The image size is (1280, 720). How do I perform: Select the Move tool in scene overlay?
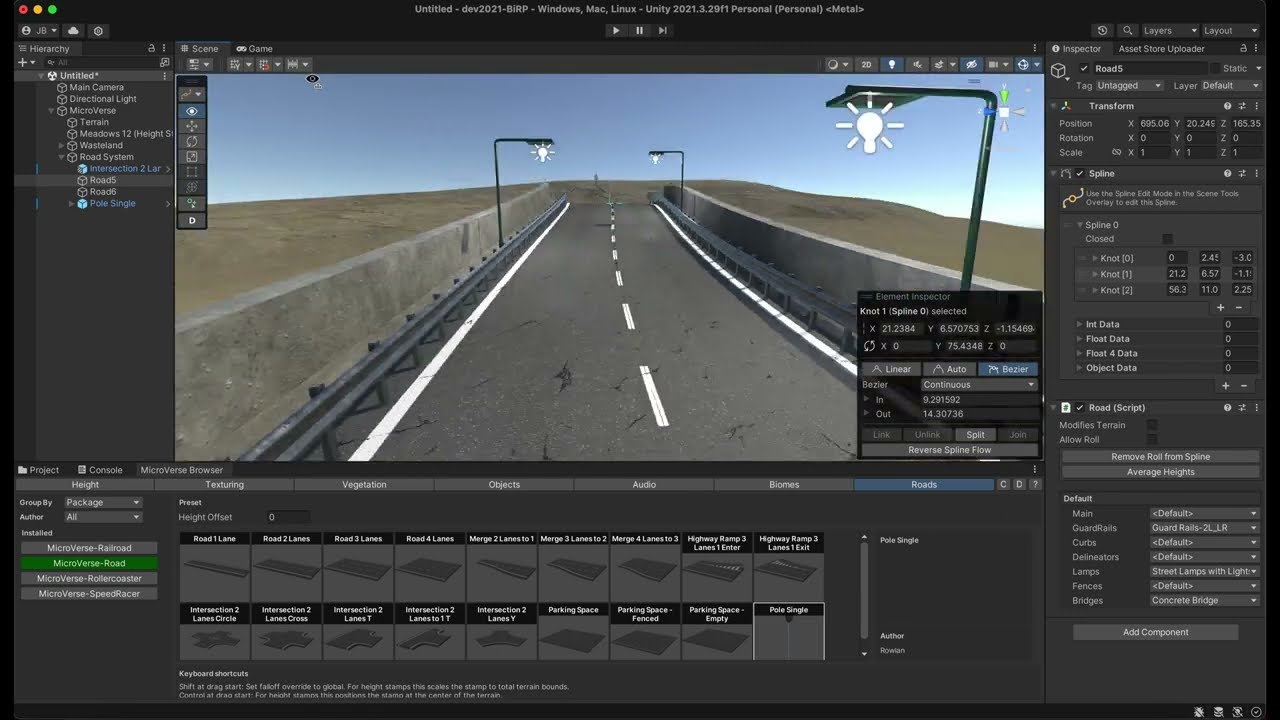(x=192, y=126)
